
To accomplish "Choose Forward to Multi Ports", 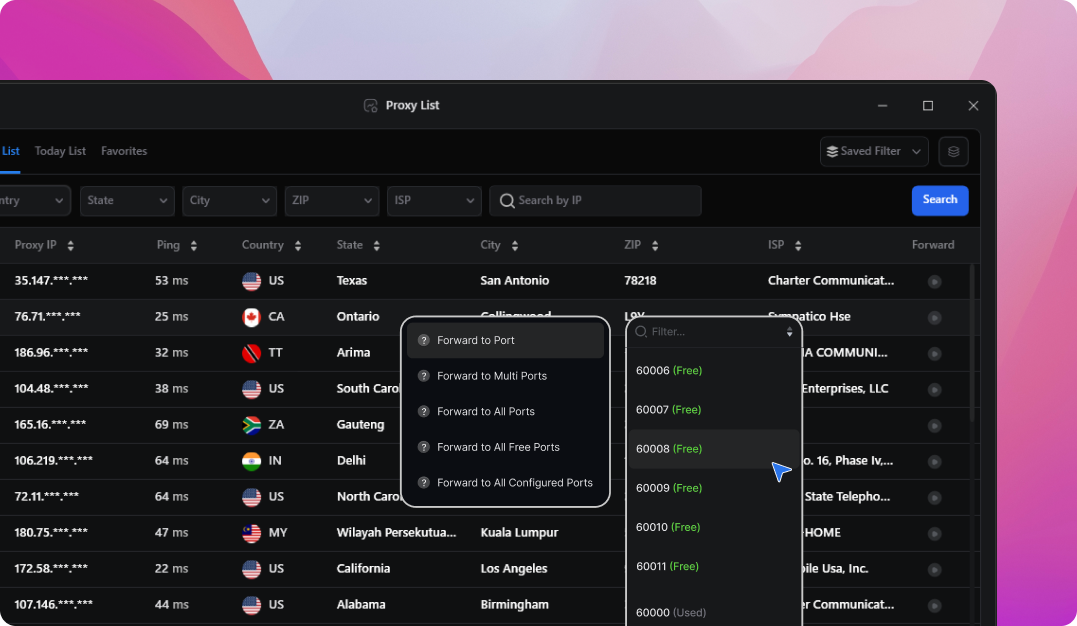I will point(506,376).
